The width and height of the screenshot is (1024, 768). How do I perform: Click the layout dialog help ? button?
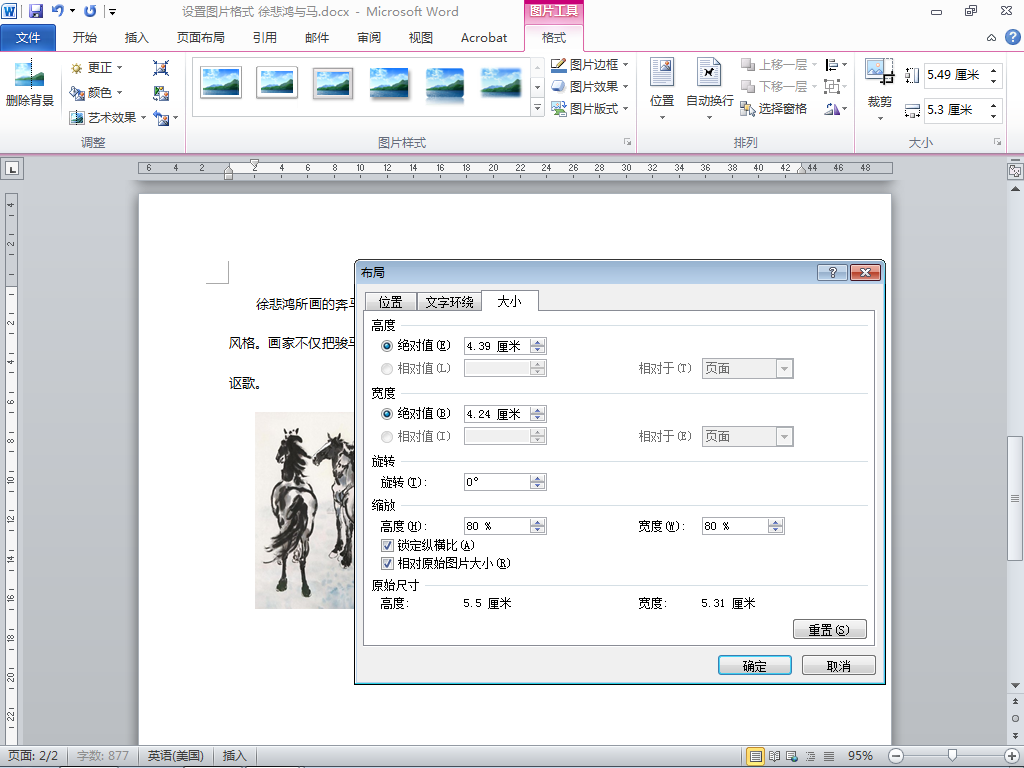(833, 273)
